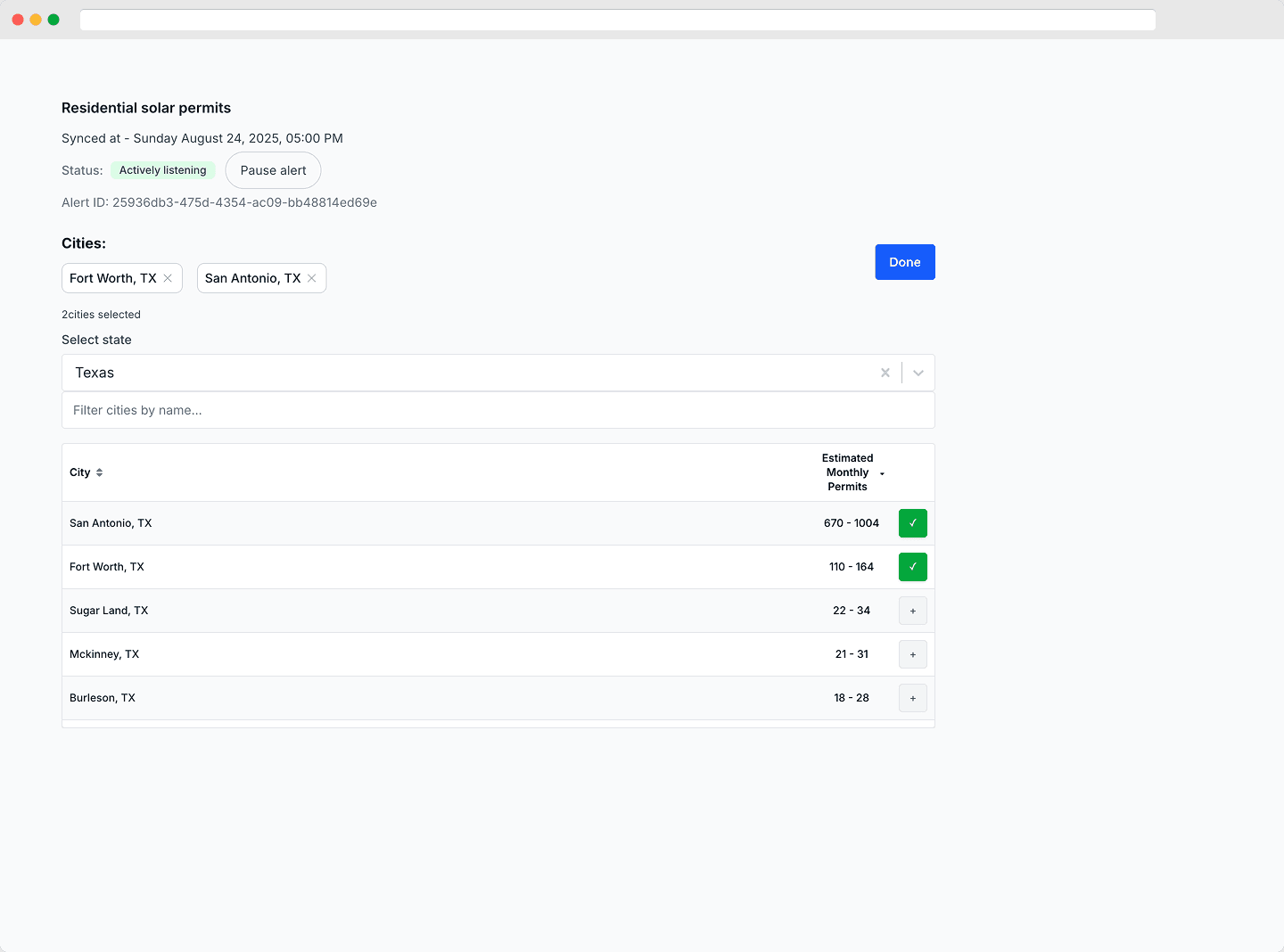Deselect Fort Worth green checkmark

[912, 567]
